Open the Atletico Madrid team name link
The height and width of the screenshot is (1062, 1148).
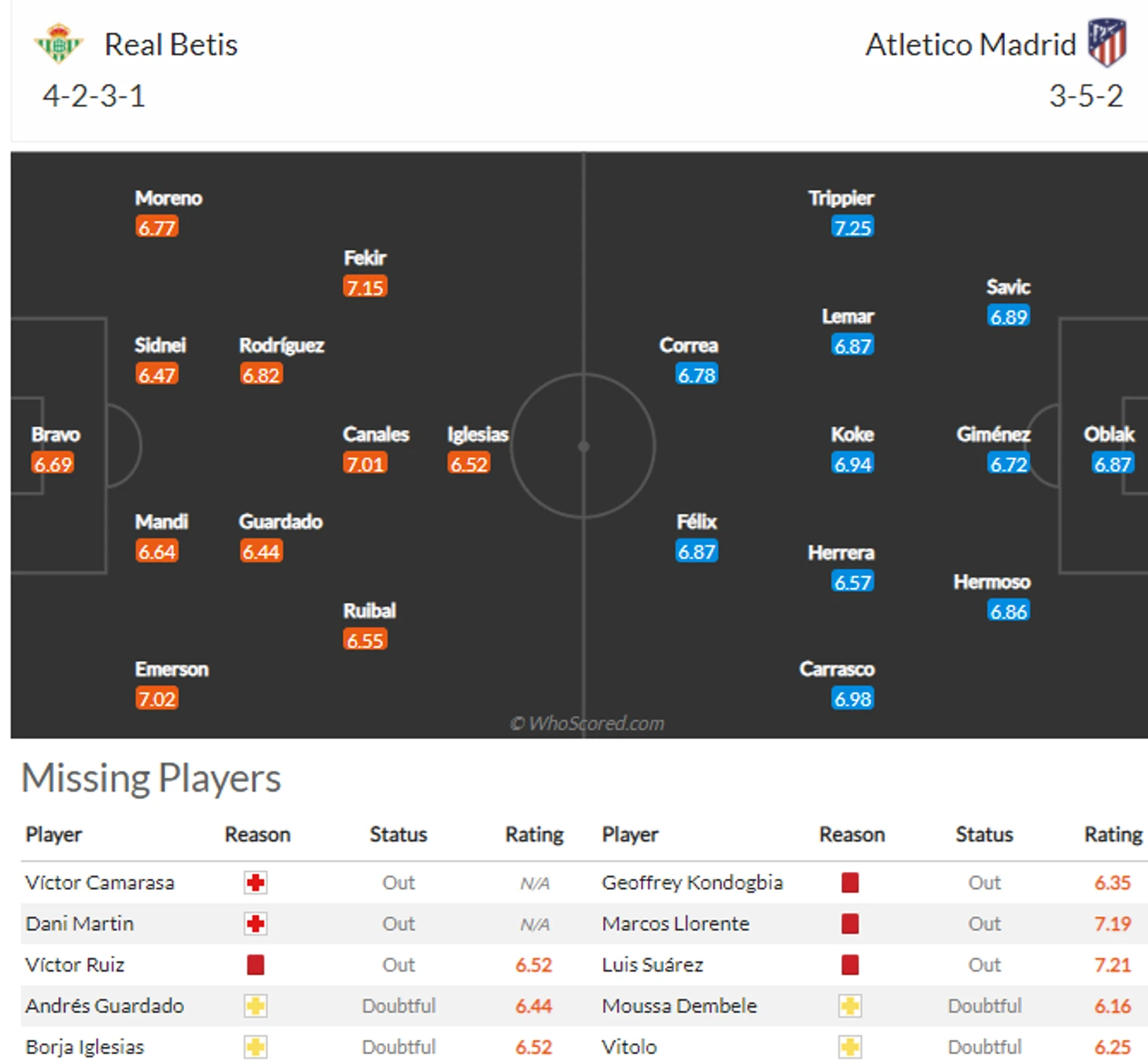tap(970, 45)
